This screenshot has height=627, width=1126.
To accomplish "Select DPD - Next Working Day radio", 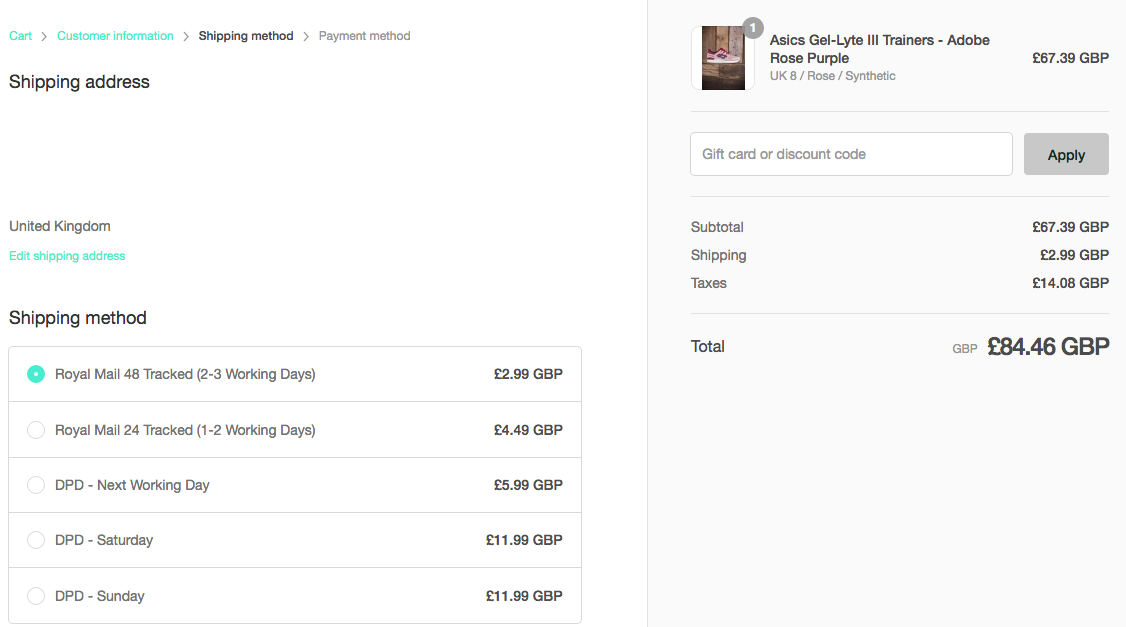I will pyautogui.click(x=36, y=485).
